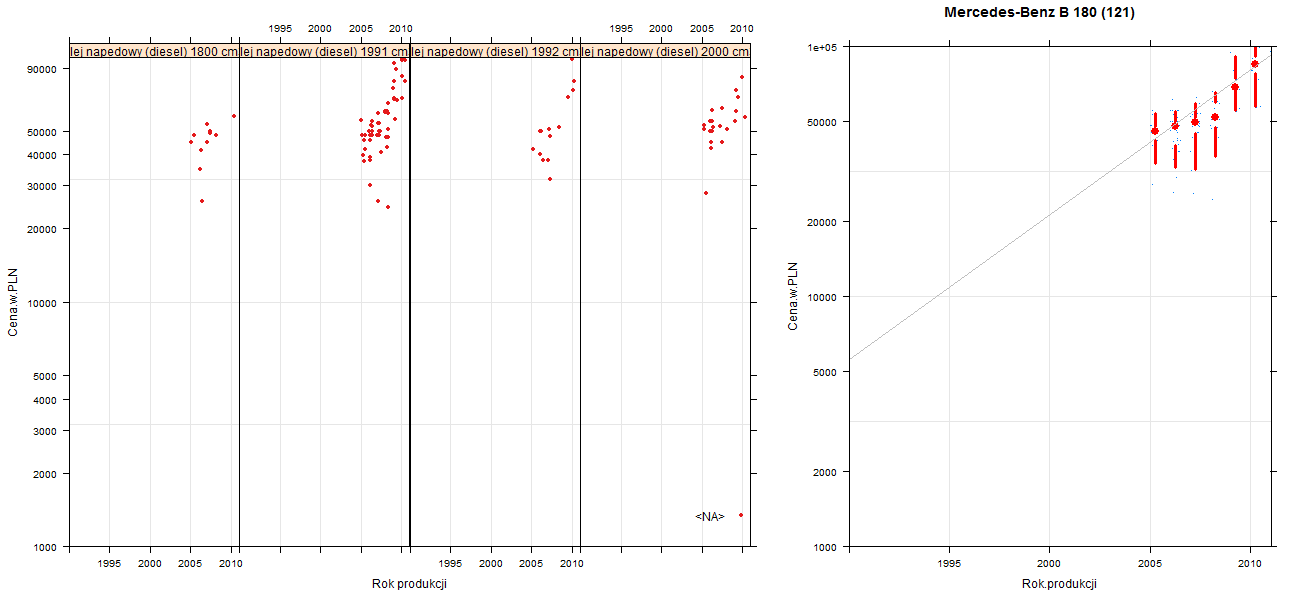The width and height of the screenshot is (1300, 600).
Task: Select the 'Rok produkcji' axis label under the panels
Action: click(x=409, y=584)
